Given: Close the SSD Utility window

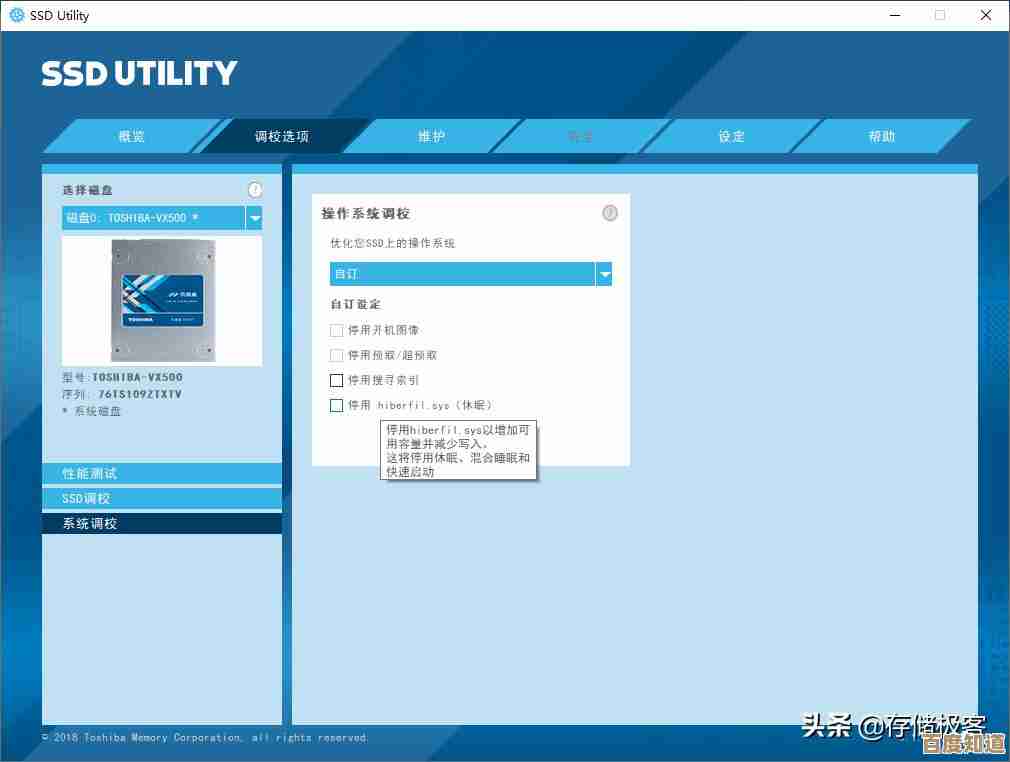Looking at the screenshot, I should click(x=986, y=15).
